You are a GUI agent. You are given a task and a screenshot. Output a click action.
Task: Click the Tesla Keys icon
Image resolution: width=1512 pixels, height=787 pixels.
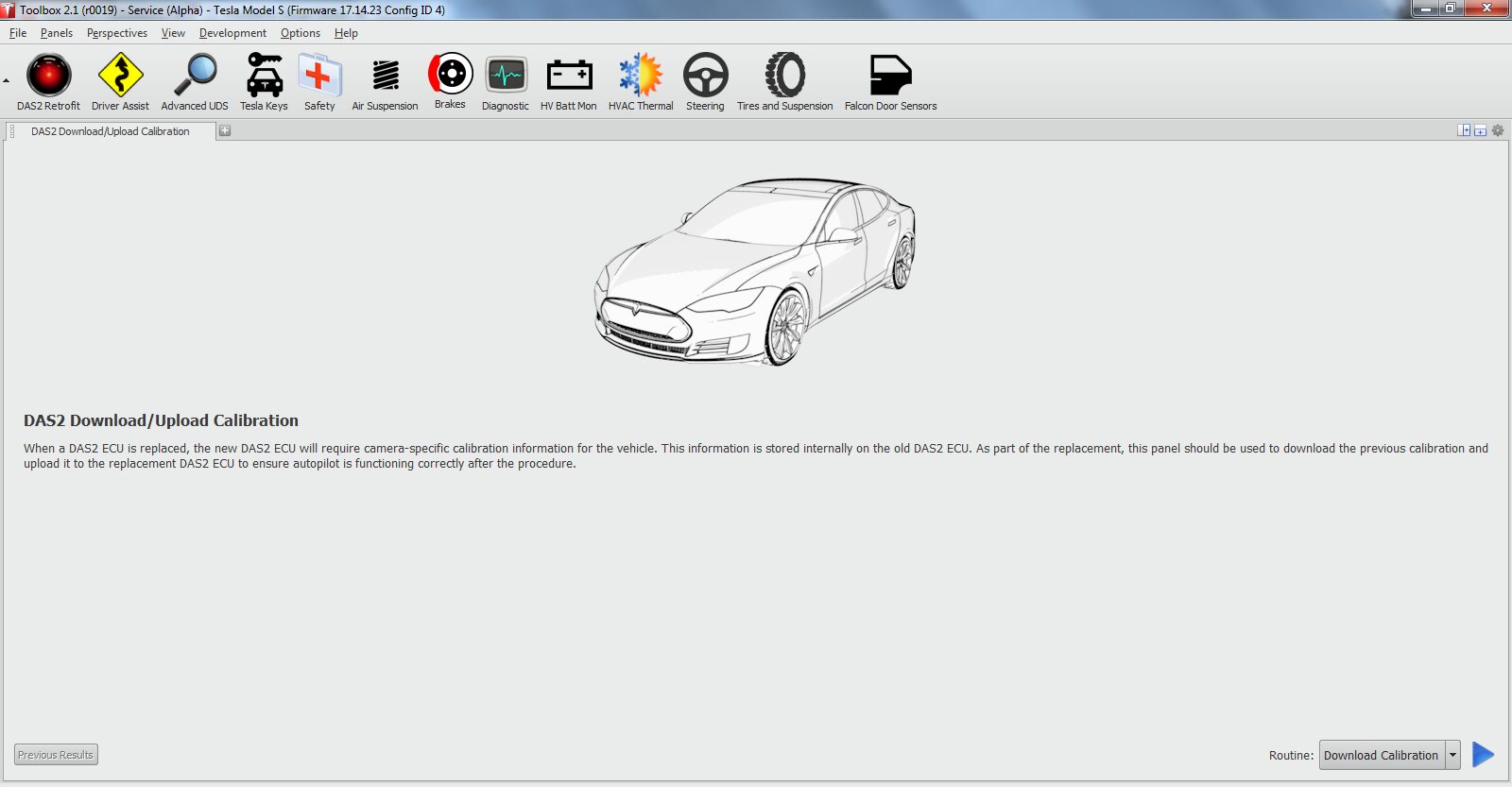264,76
